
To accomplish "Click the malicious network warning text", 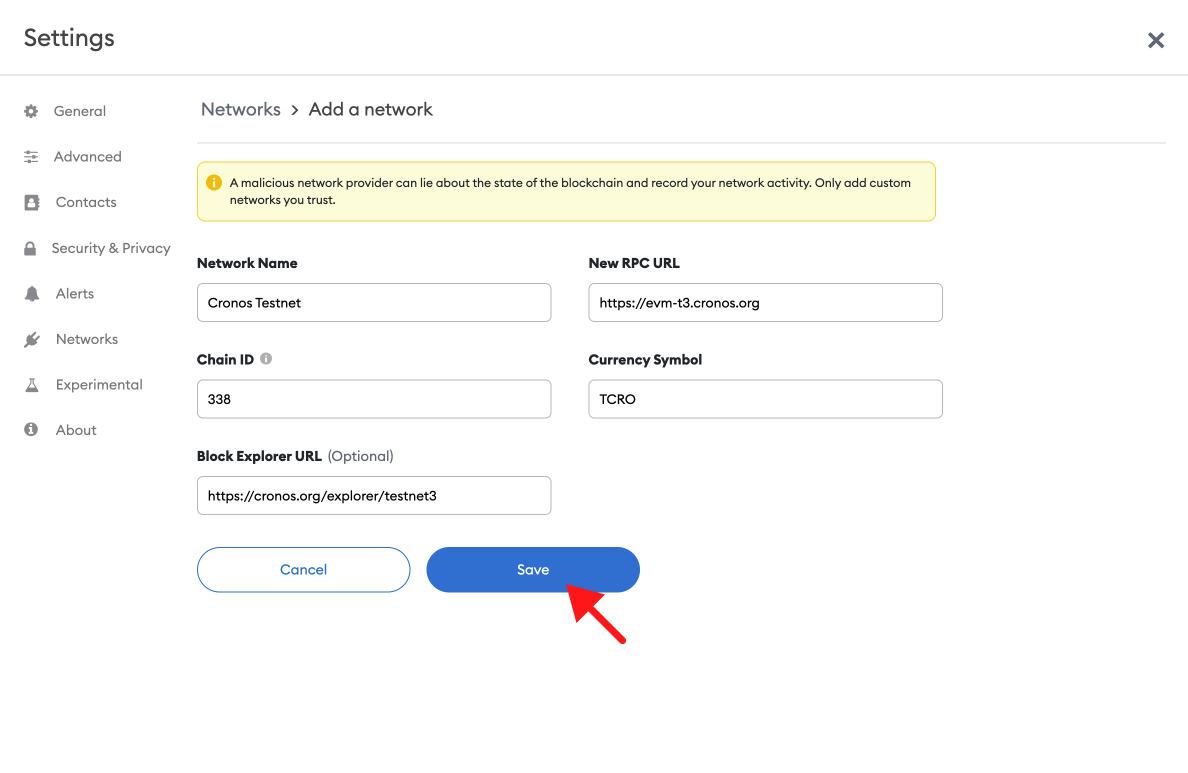I will click(x=570, y=191).
